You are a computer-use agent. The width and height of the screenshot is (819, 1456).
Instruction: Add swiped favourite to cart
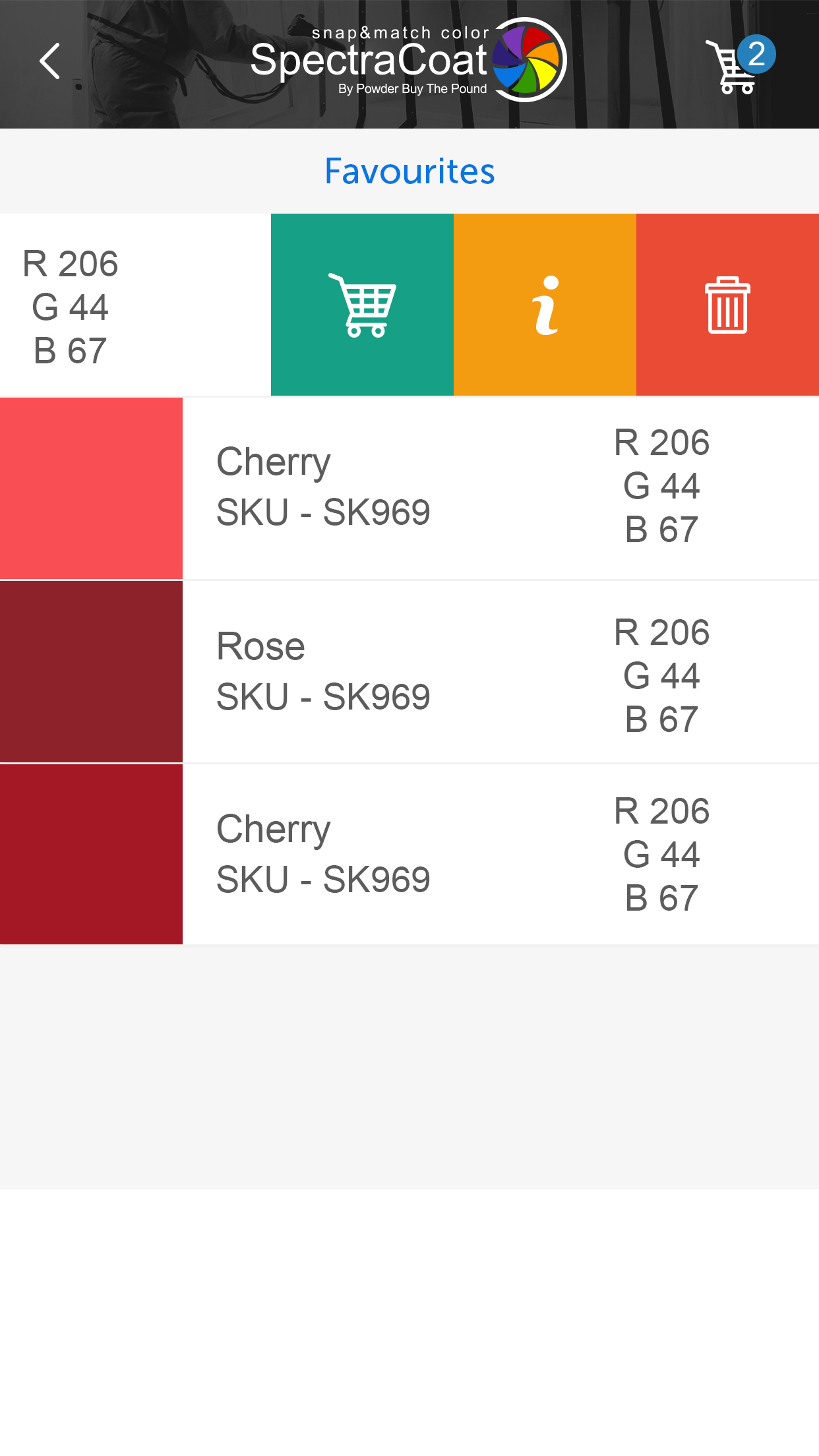(x=362, y=305)
